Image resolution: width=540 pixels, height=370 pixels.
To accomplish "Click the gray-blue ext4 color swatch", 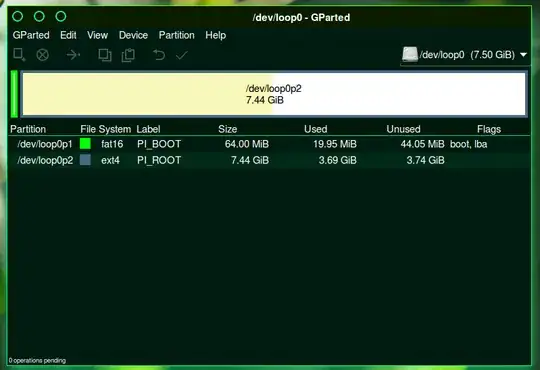I will 85,160.
